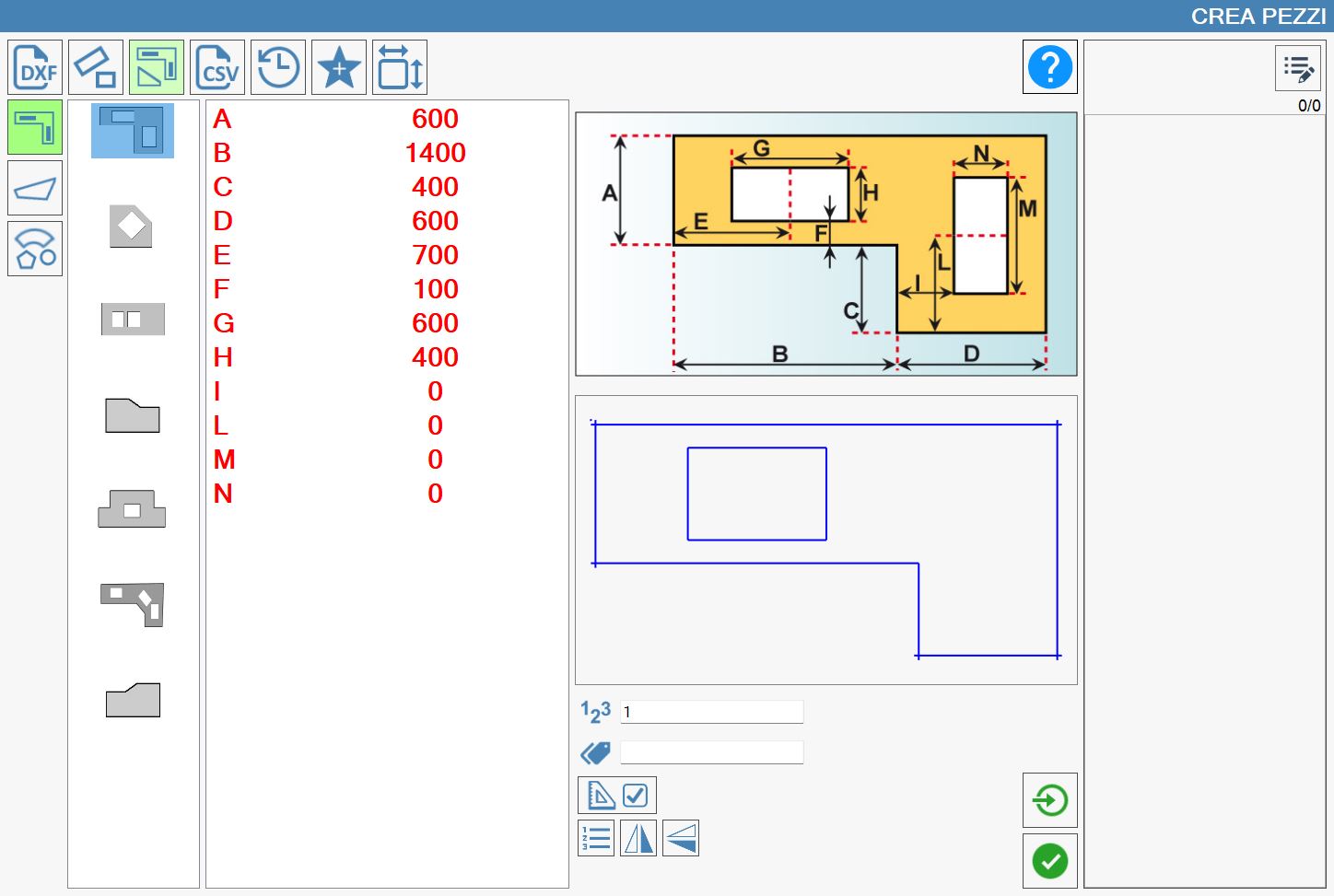
Task: Click the green insert arrow button
Action: pyautogui.click(x=1050, y=800)
